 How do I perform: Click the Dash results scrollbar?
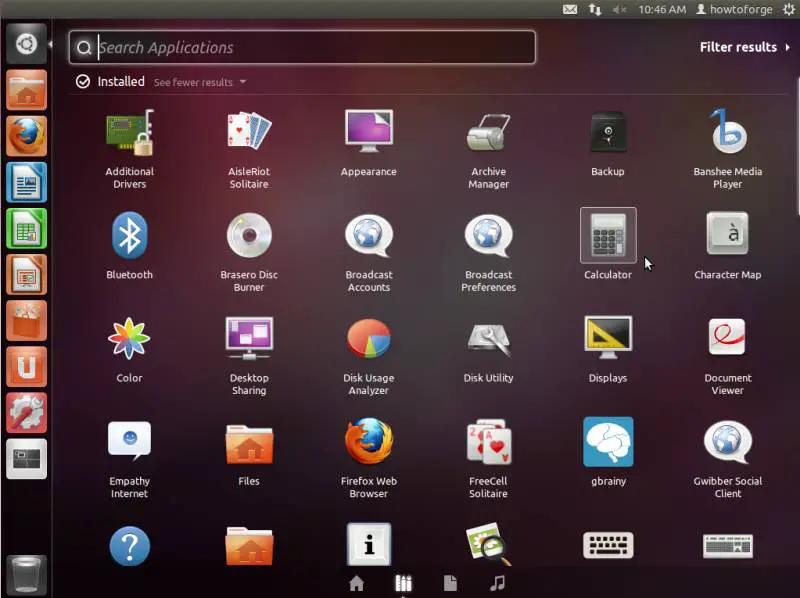pyautogui.click(x=797, y=145)
